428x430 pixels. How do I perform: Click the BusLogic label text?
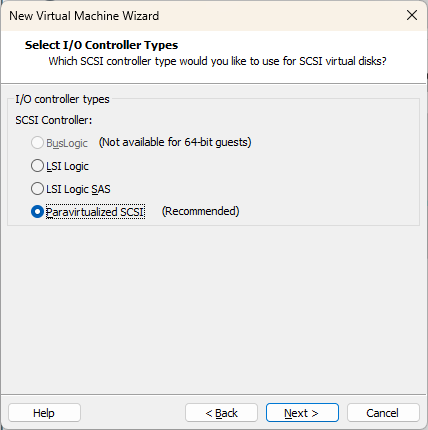(x=67, y=143)
